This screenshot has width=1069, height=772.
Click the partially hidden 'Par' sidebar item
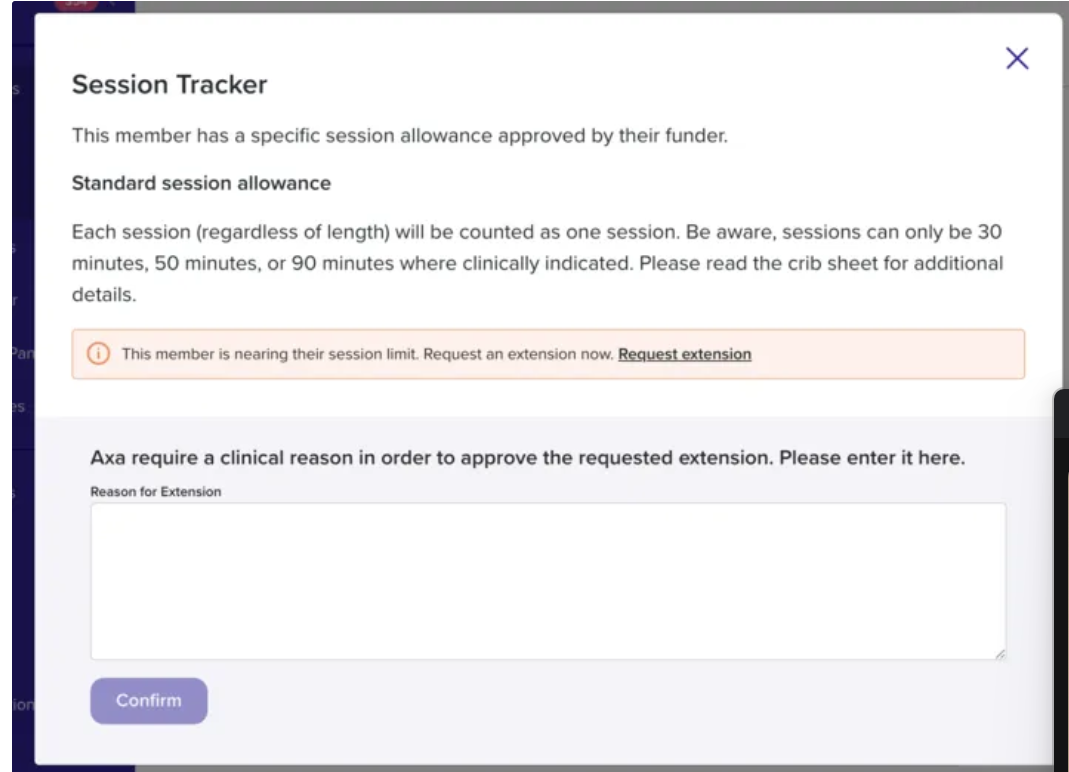(21, 352)
